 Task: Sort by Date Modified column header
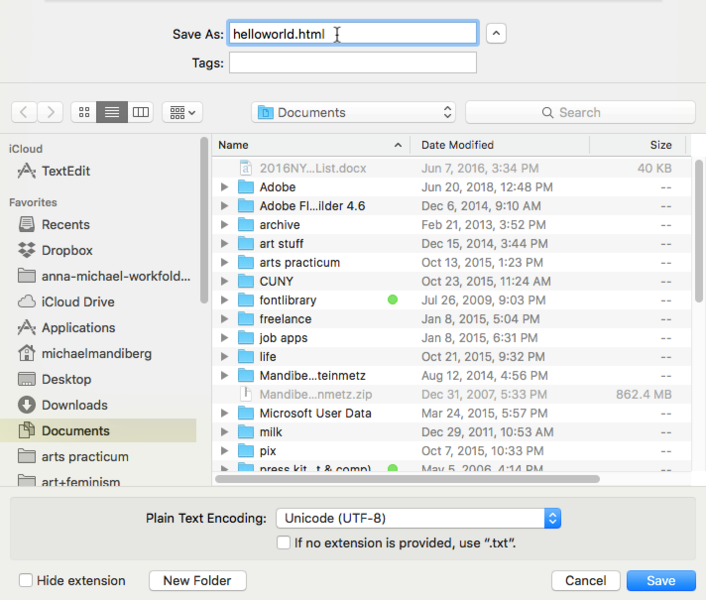(498, 145)
